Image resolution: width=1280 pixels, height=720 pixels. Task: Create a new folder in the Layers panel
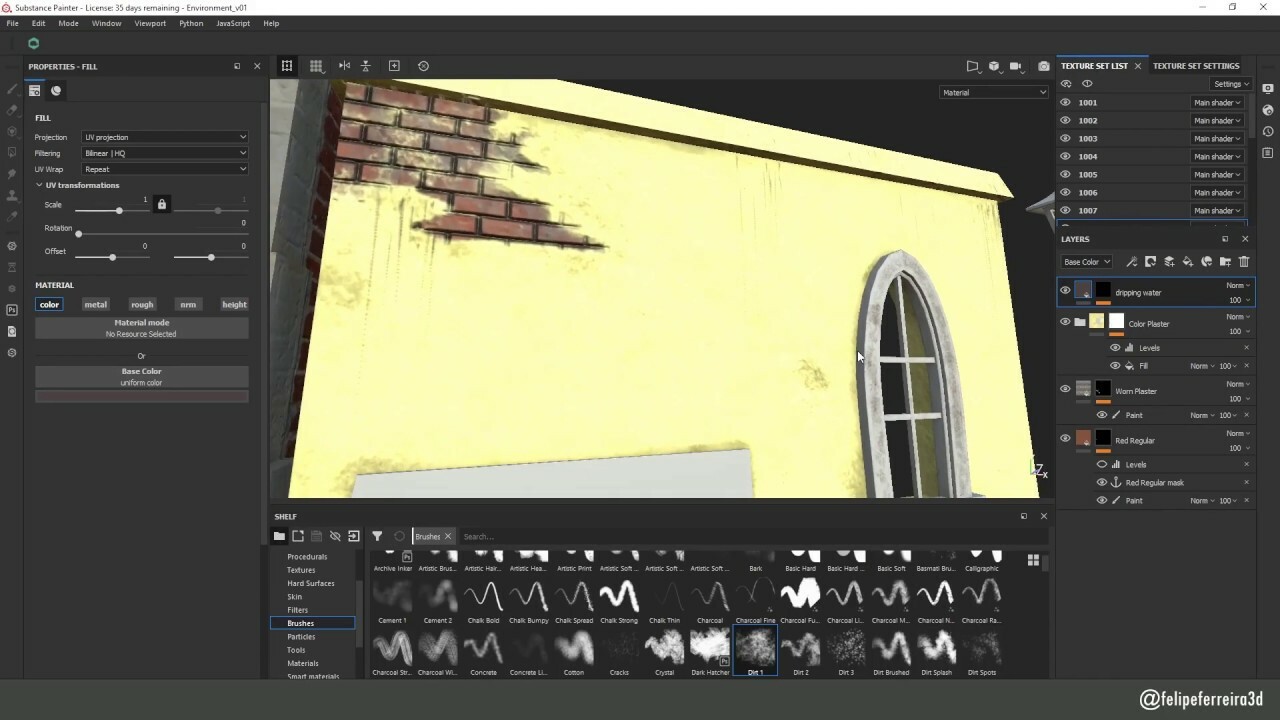point(1225,261)
